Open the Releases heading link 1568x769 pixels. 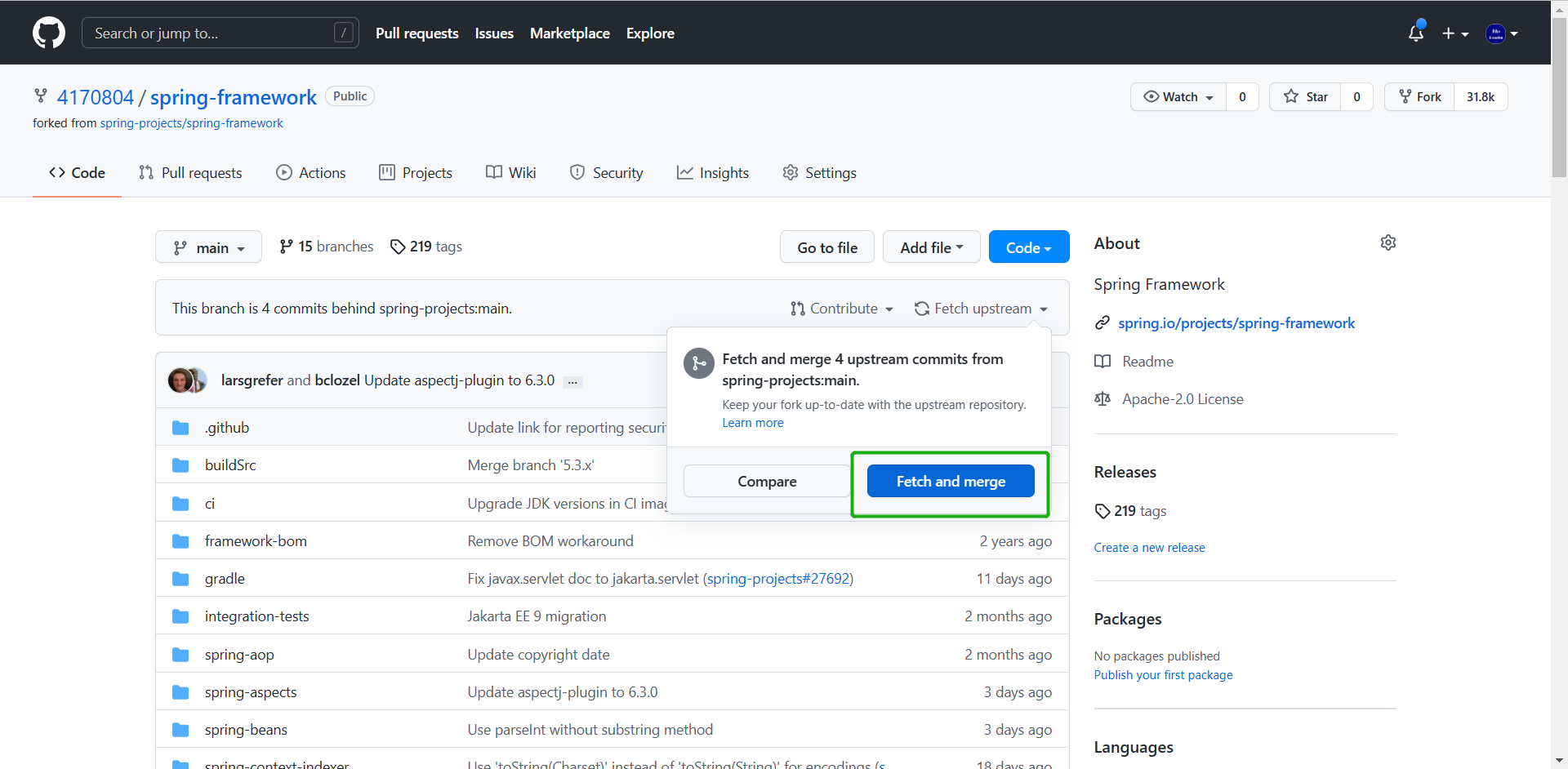1125,472
